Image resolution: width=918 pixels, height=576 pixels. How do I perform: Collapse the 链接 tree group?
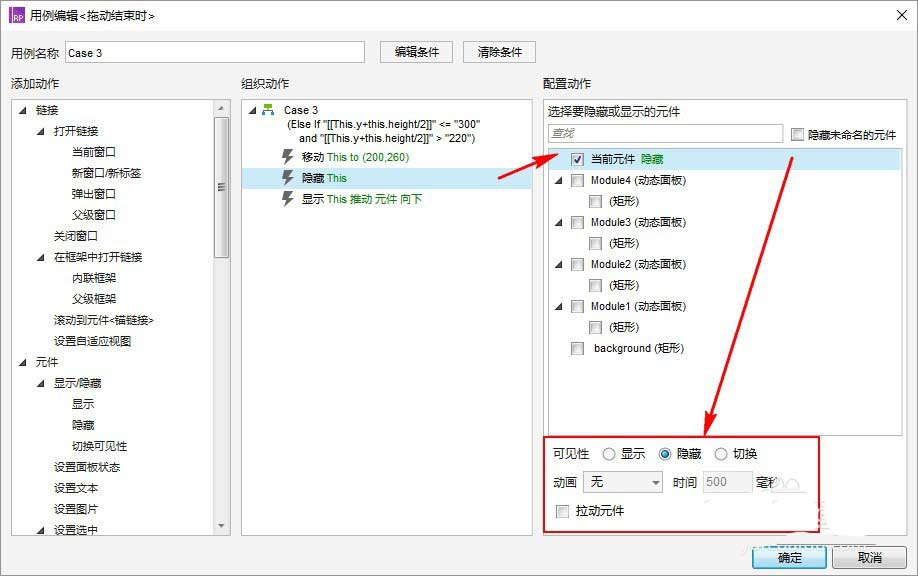click(x=23, y=110)
